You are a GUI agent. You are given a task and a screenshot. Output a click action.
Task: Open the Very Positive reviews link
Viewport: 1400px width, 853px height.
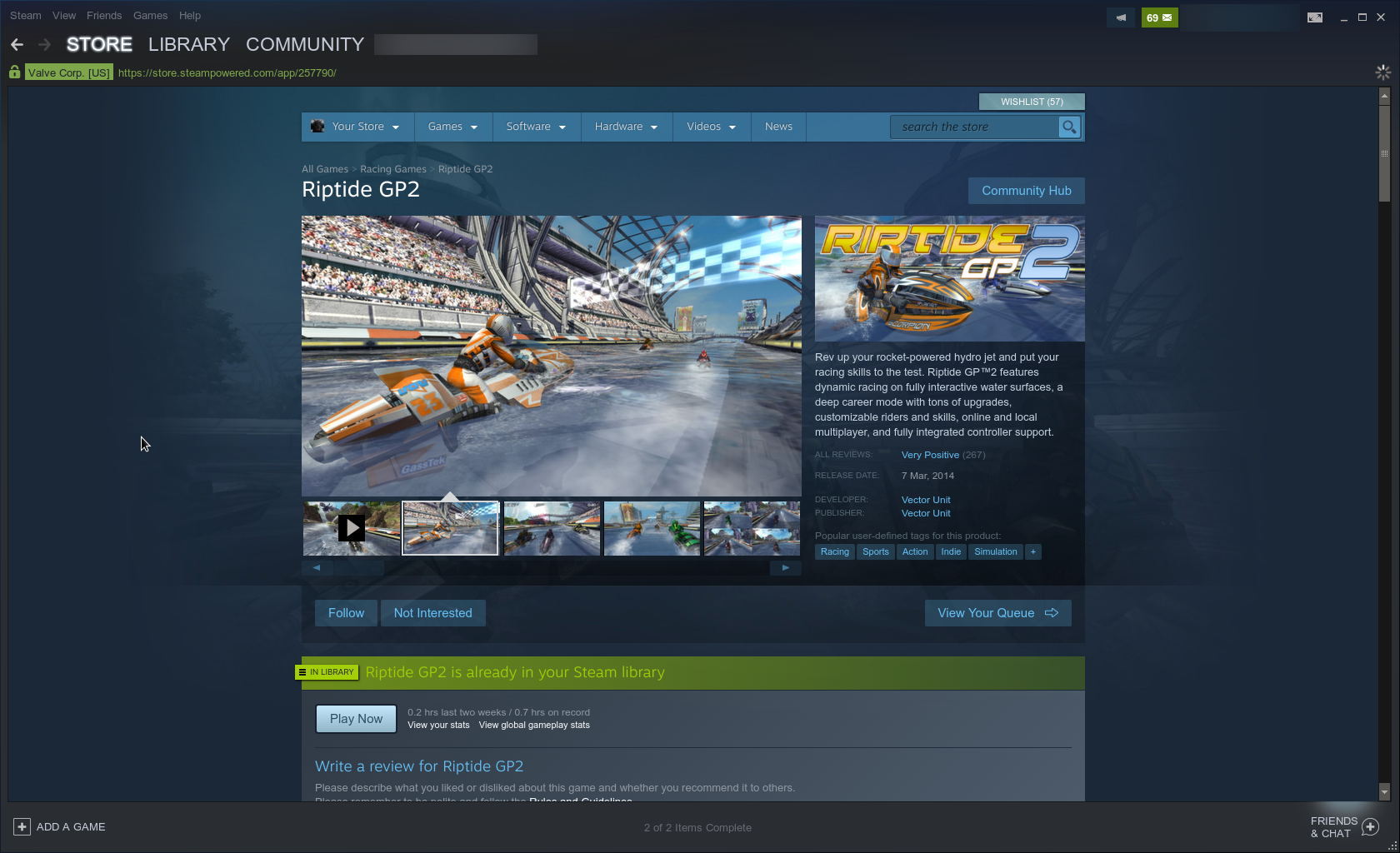[930, 455]
